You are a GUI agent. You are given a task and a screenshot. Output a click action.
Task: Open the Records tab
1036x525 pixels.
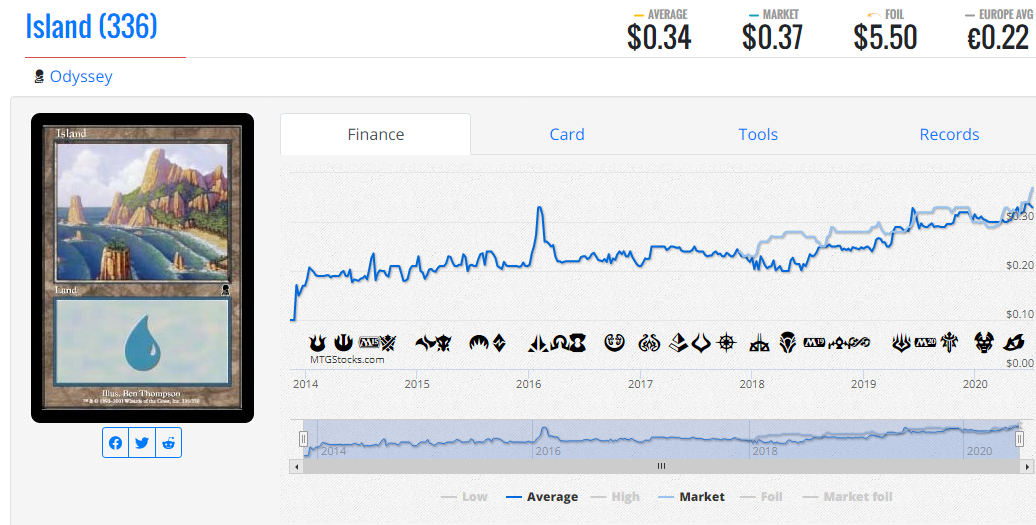tap(949, 135)
